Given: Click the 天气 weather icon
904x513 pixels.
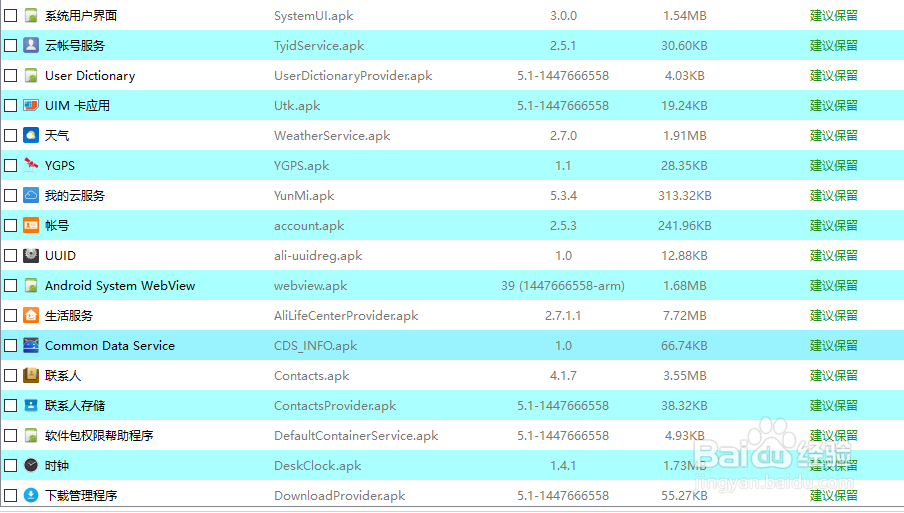Looking at the screenshot, I should (x=31, y=135).
